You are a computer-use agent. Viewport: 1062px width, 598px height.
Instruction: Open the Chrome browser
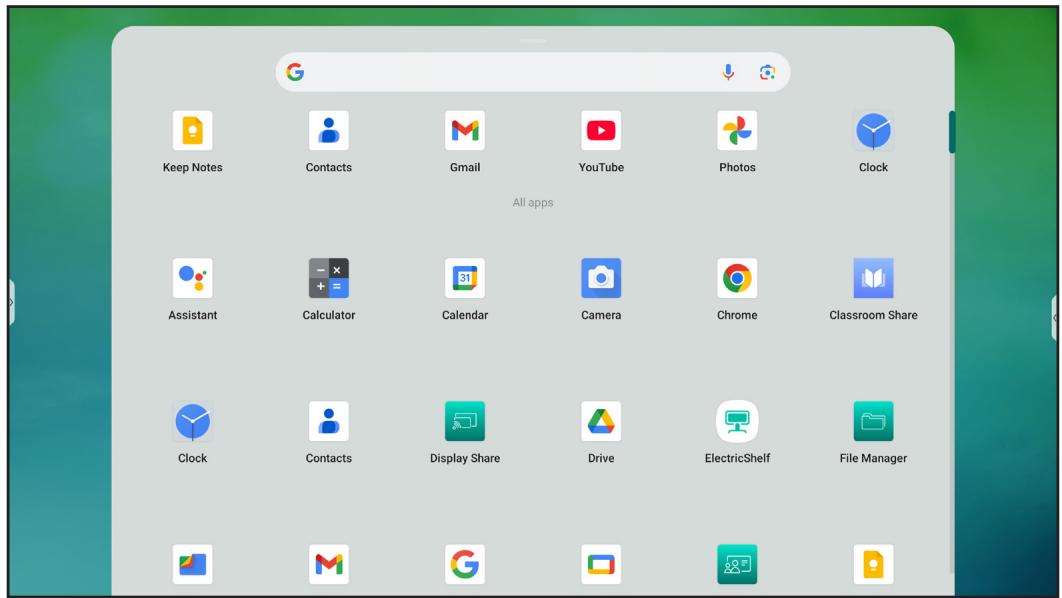[737, 278]
